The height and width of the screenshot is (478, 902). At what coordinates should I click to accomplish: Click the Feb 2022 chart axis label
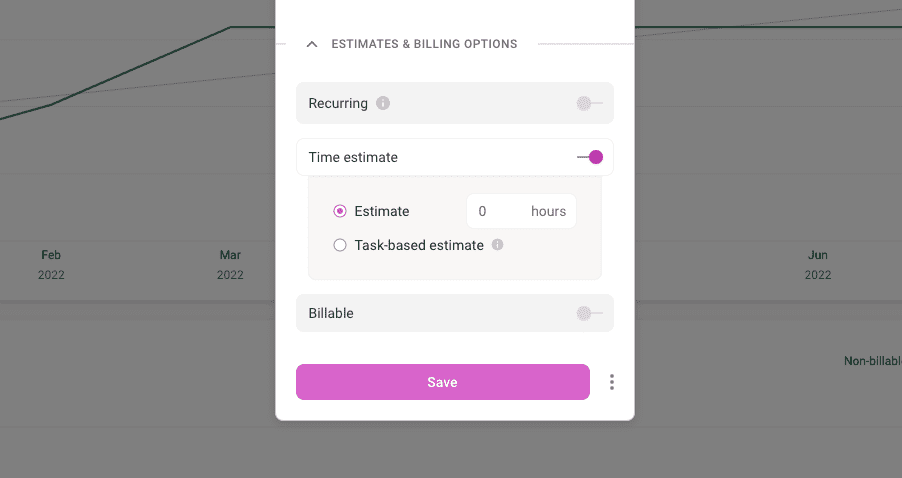tap(51, 265)
